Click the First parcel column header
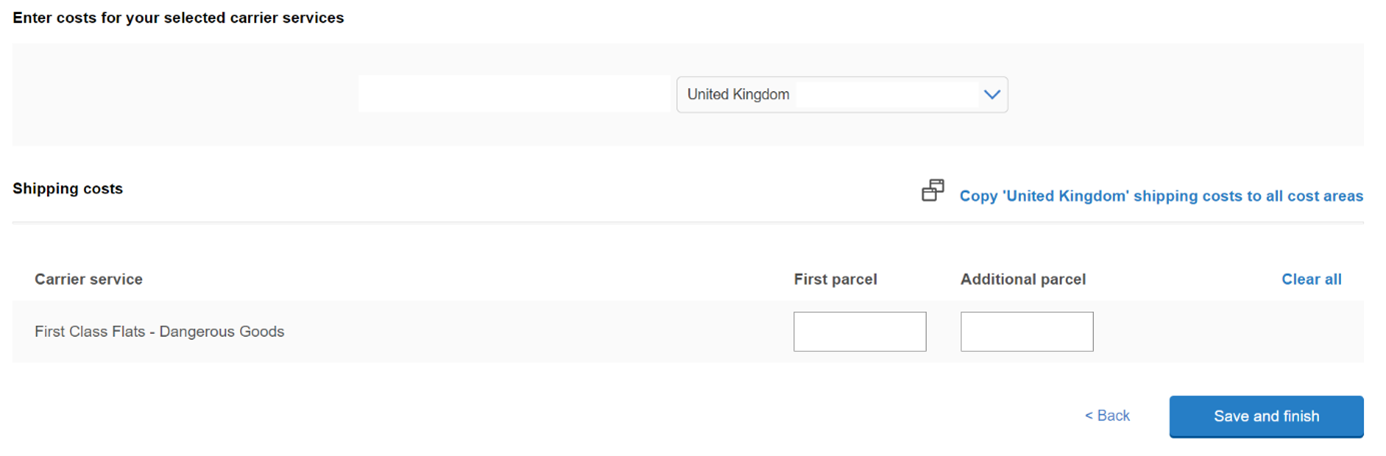 [835, 279]
